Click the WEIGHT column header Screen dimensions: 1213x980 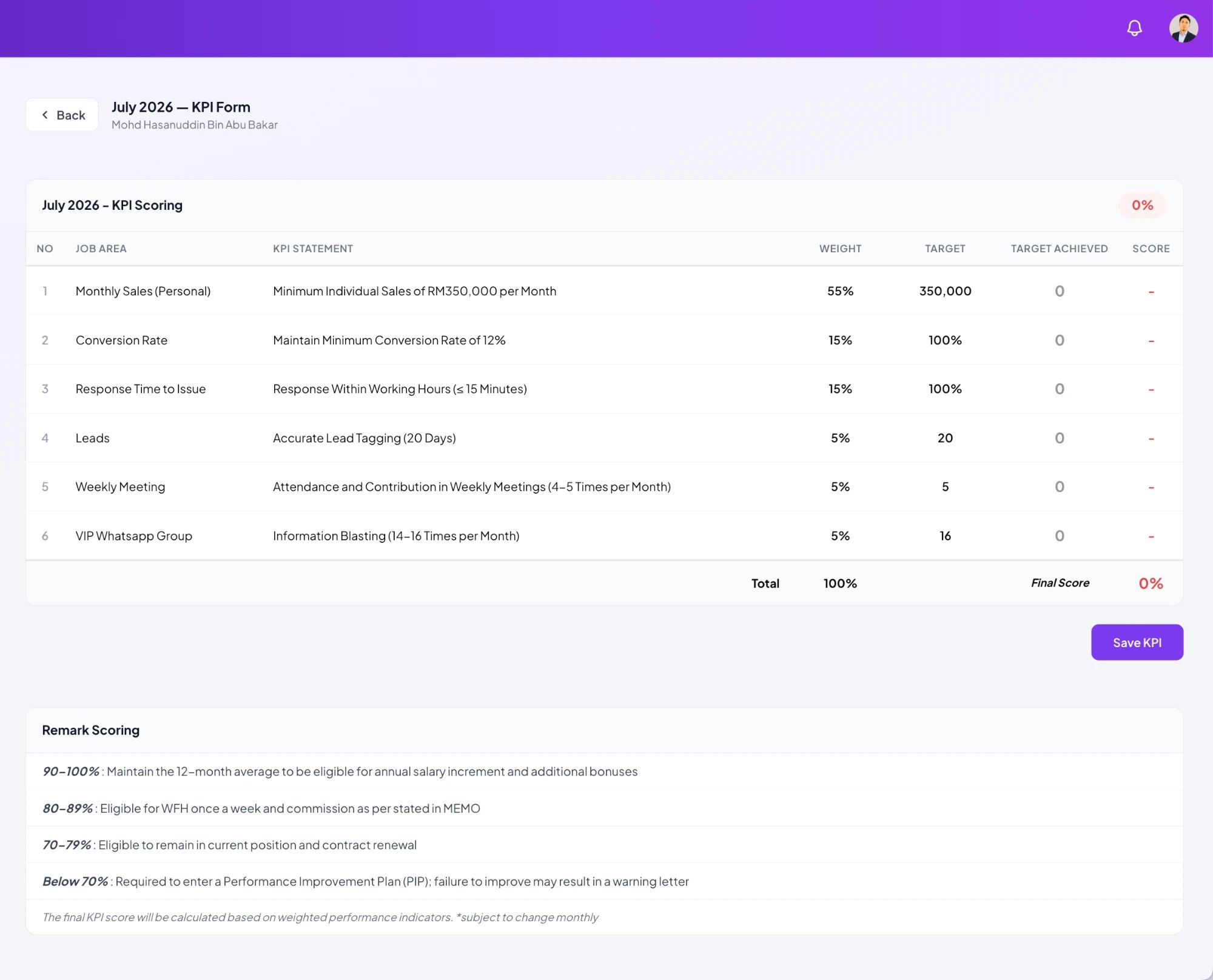[x=840, y=249]
